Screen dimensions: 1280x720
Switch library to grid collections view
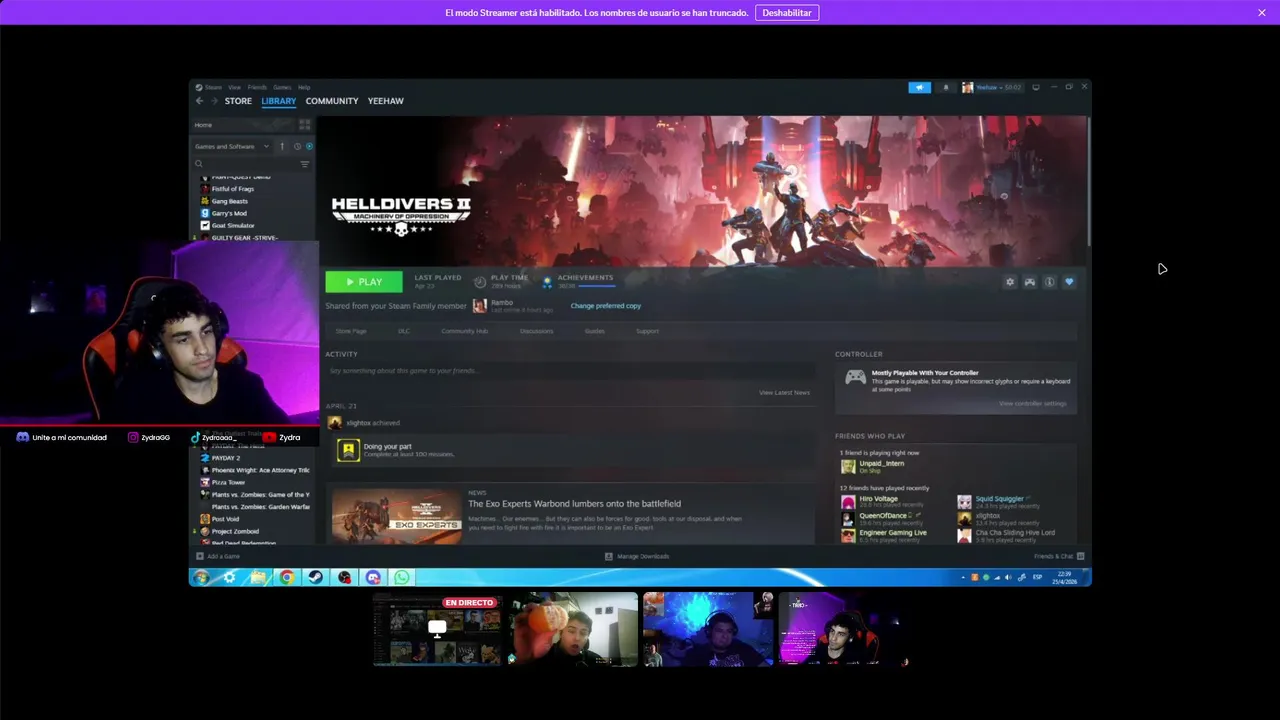(304, 125)
